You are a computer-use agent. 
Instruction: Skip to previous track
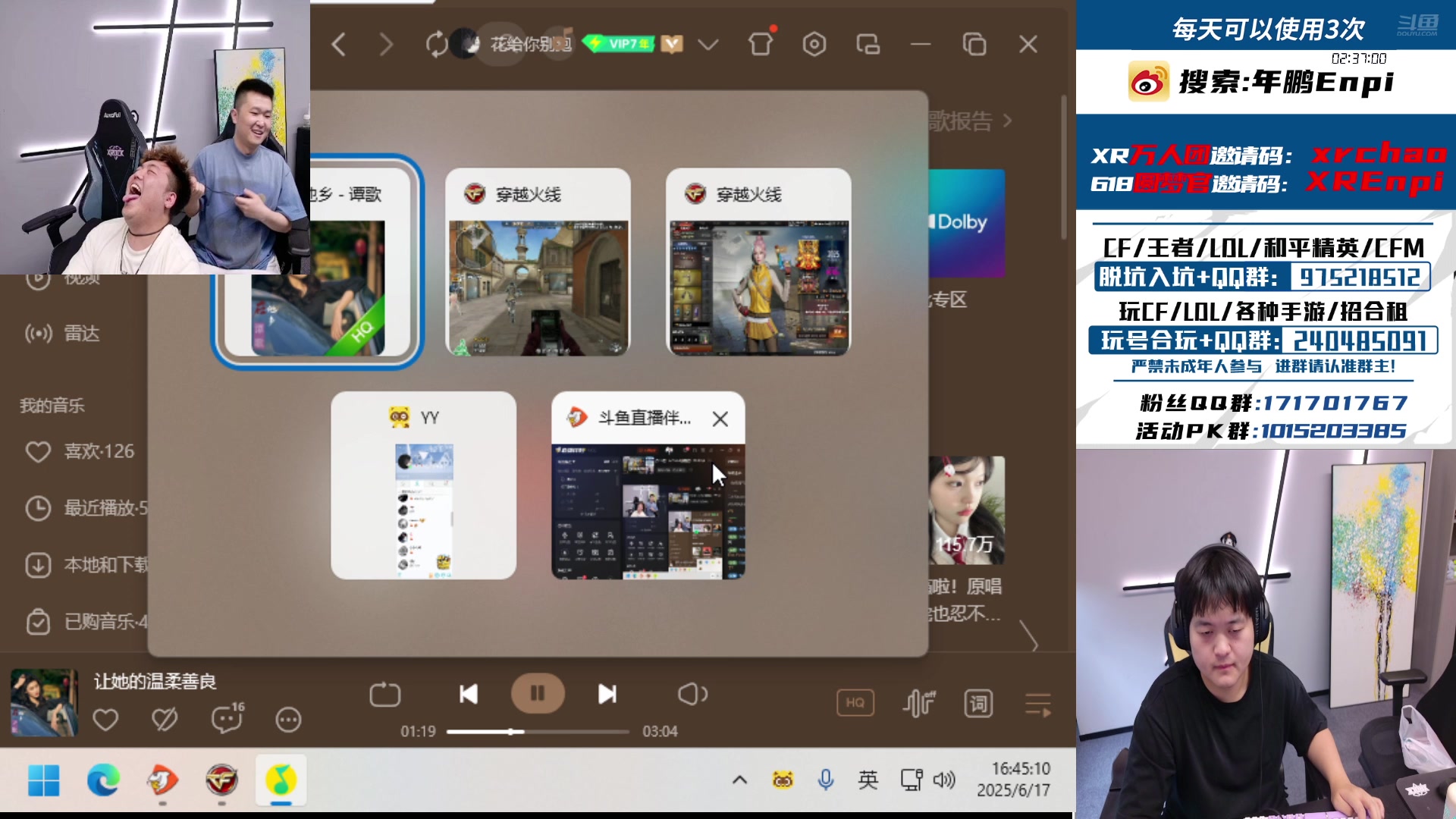pos(468,694)
